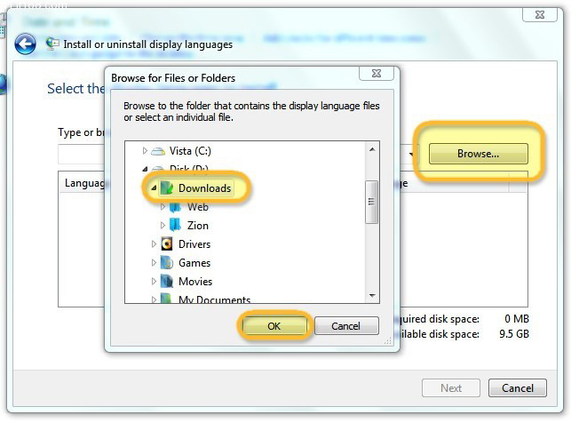Close the Browse for Files or Folders dialog
Screen dimensions: 579x423
376,73
